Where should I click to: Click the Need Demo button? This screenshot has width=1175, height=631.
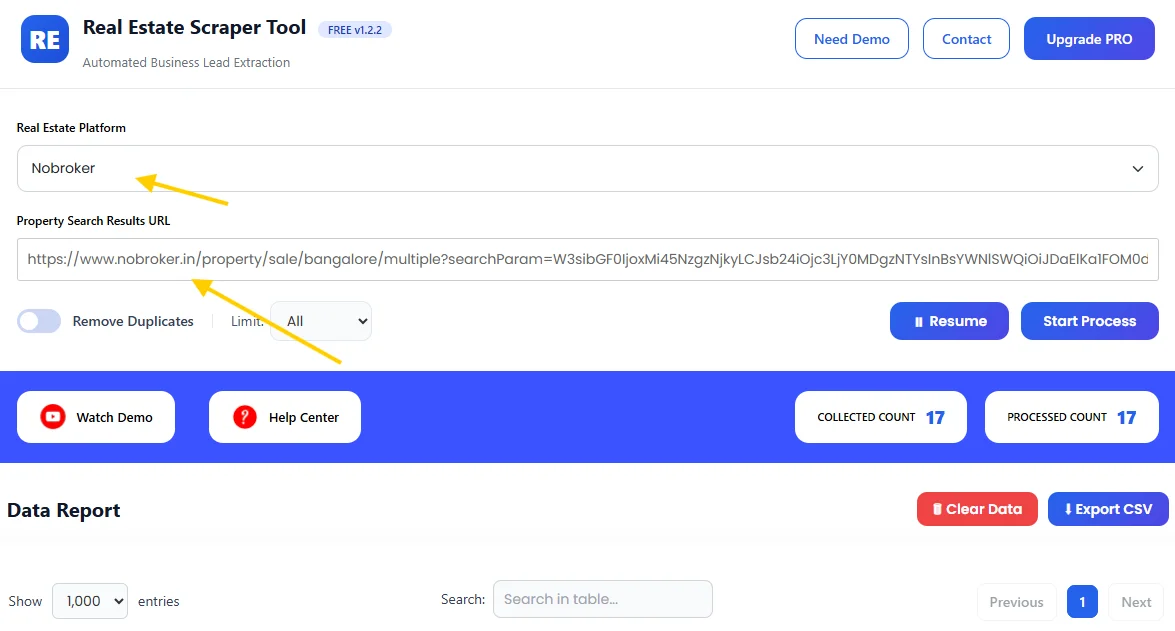point(851,38)
